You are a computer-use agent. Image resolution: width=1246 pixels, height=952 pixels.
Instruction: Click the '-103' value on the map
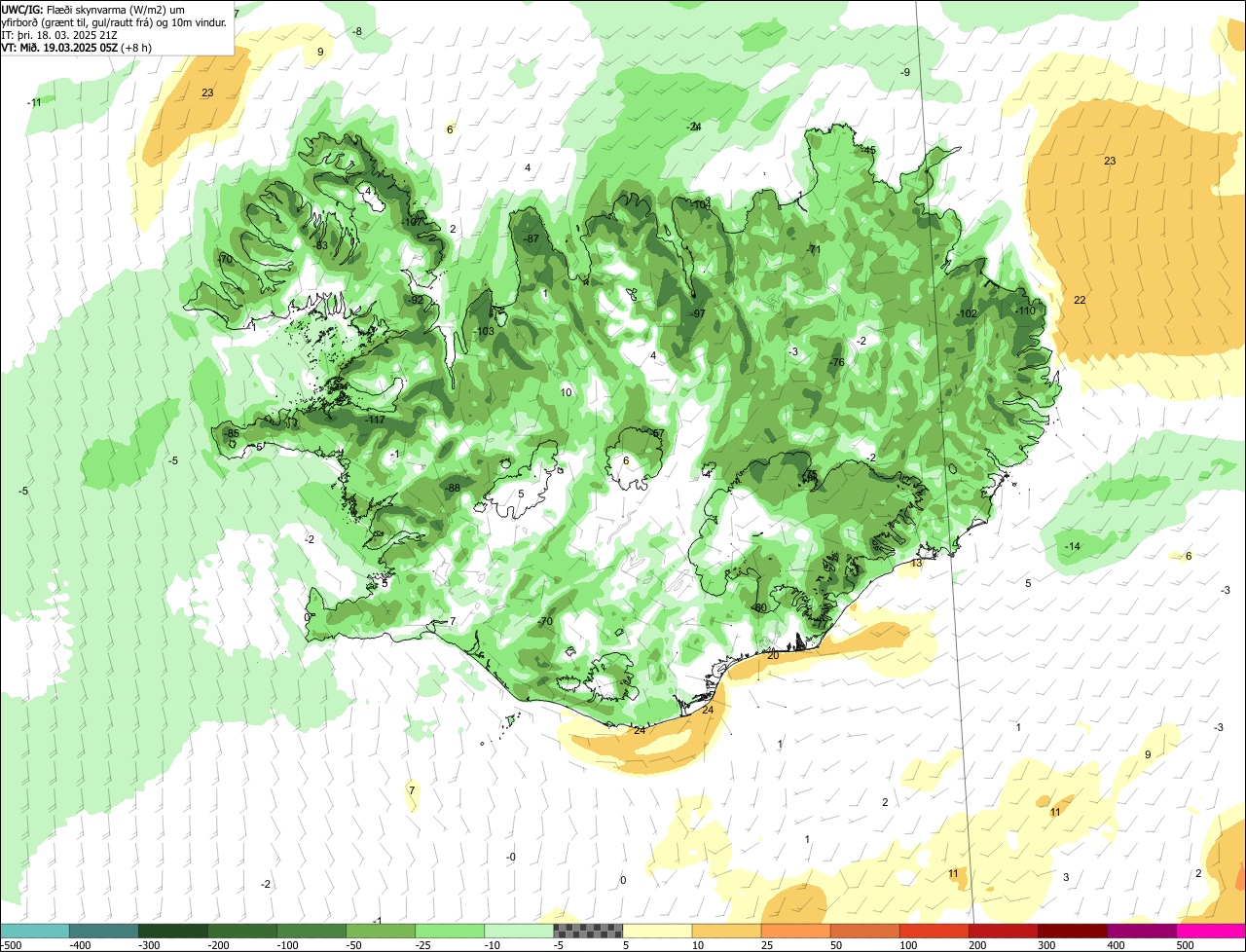click(x=484, y=331)
